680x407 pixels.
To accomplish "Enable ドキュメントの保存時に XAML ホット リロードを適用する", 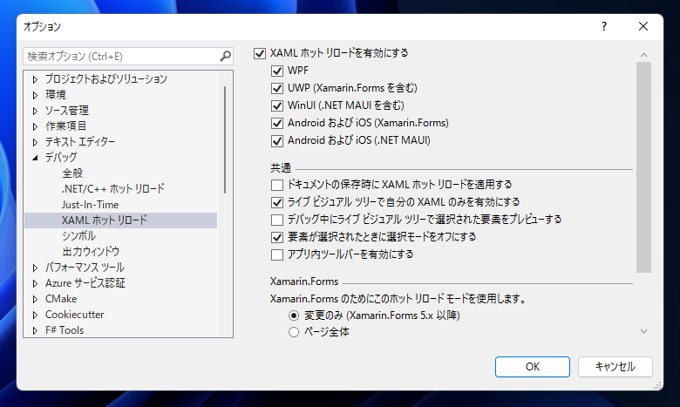I will tap(277, 185).
